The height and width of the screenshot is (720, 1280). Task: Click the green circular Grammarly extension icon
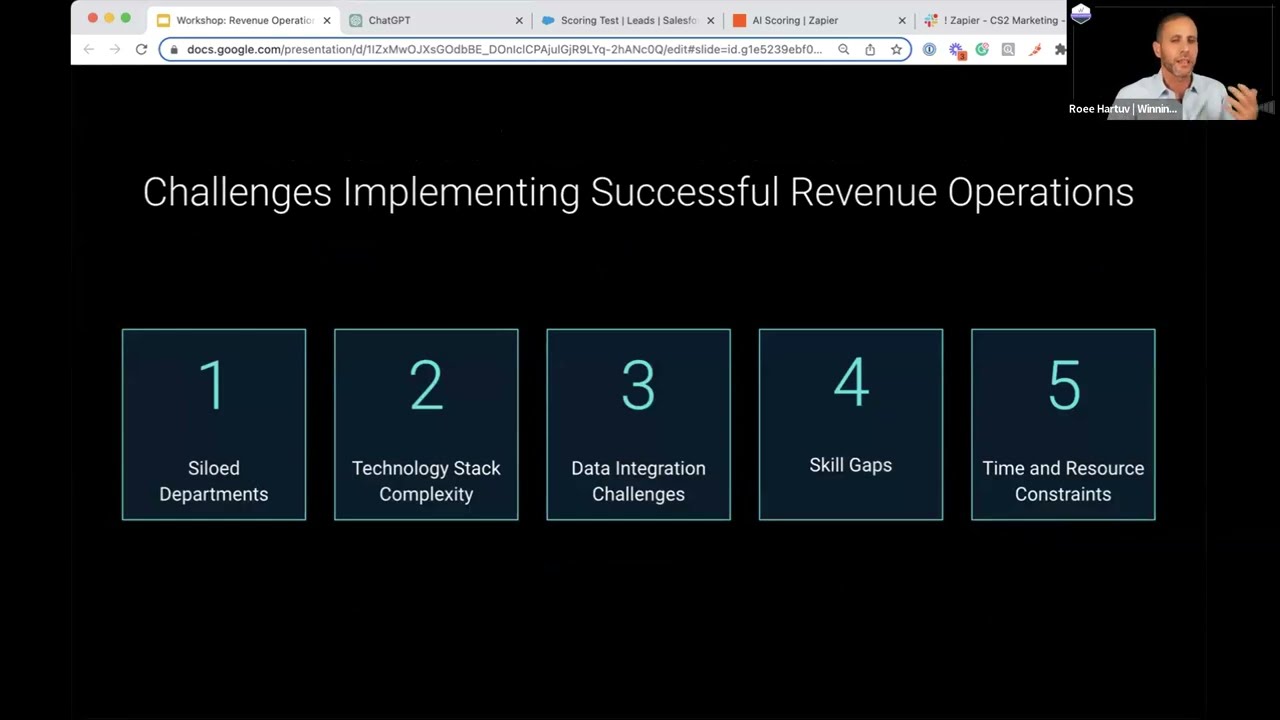coord(982,49)
